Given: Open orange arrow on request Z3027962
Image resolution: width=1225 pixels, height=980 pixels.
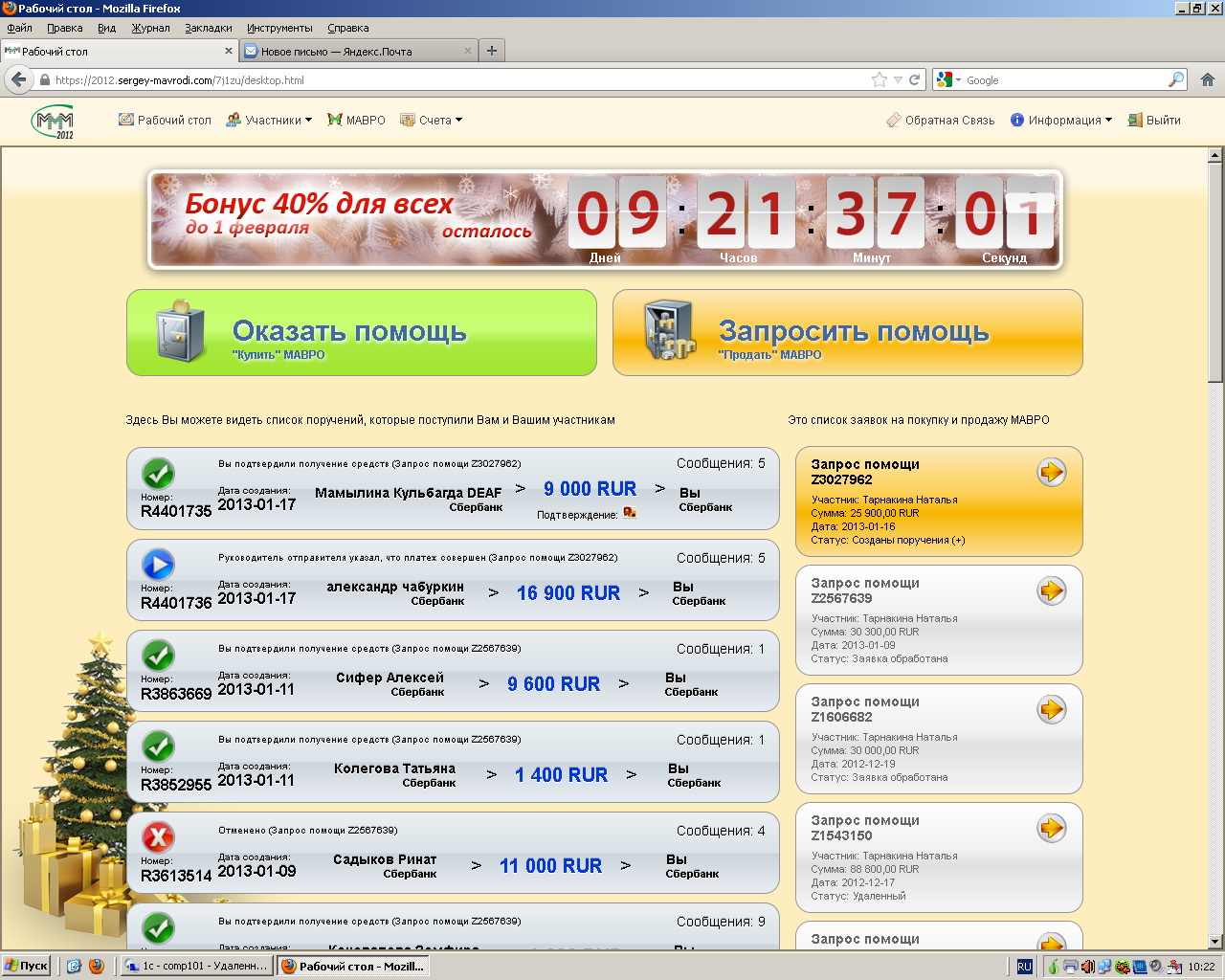Looking at the screenshot, I should (1052, 472).
